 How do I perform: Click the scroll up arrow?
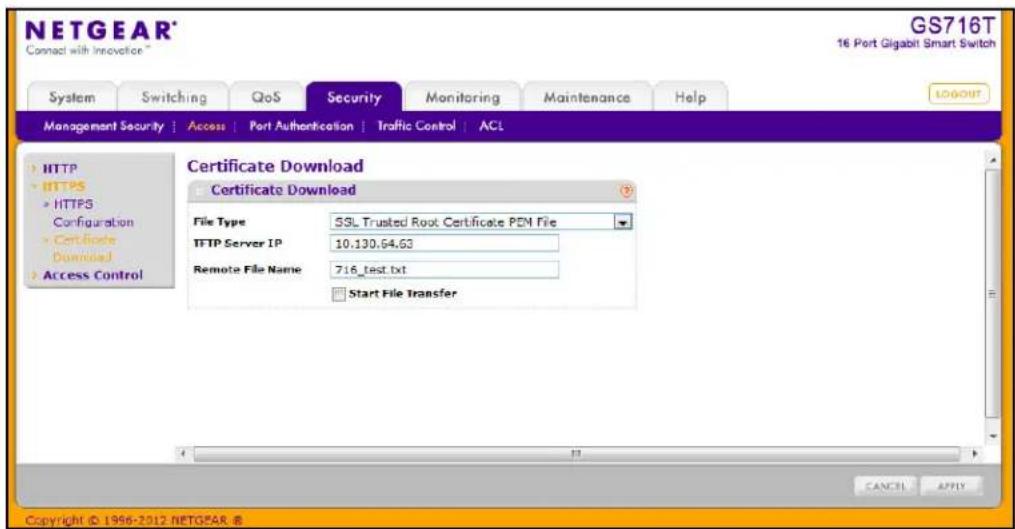point(992,159)
